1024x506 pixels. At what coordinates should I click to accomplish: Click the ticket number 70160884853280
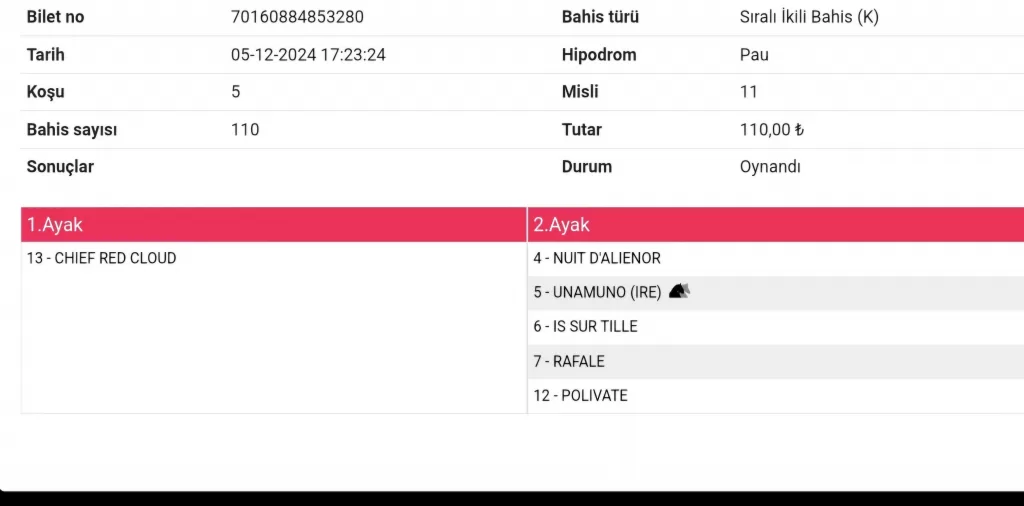[297, 17]
